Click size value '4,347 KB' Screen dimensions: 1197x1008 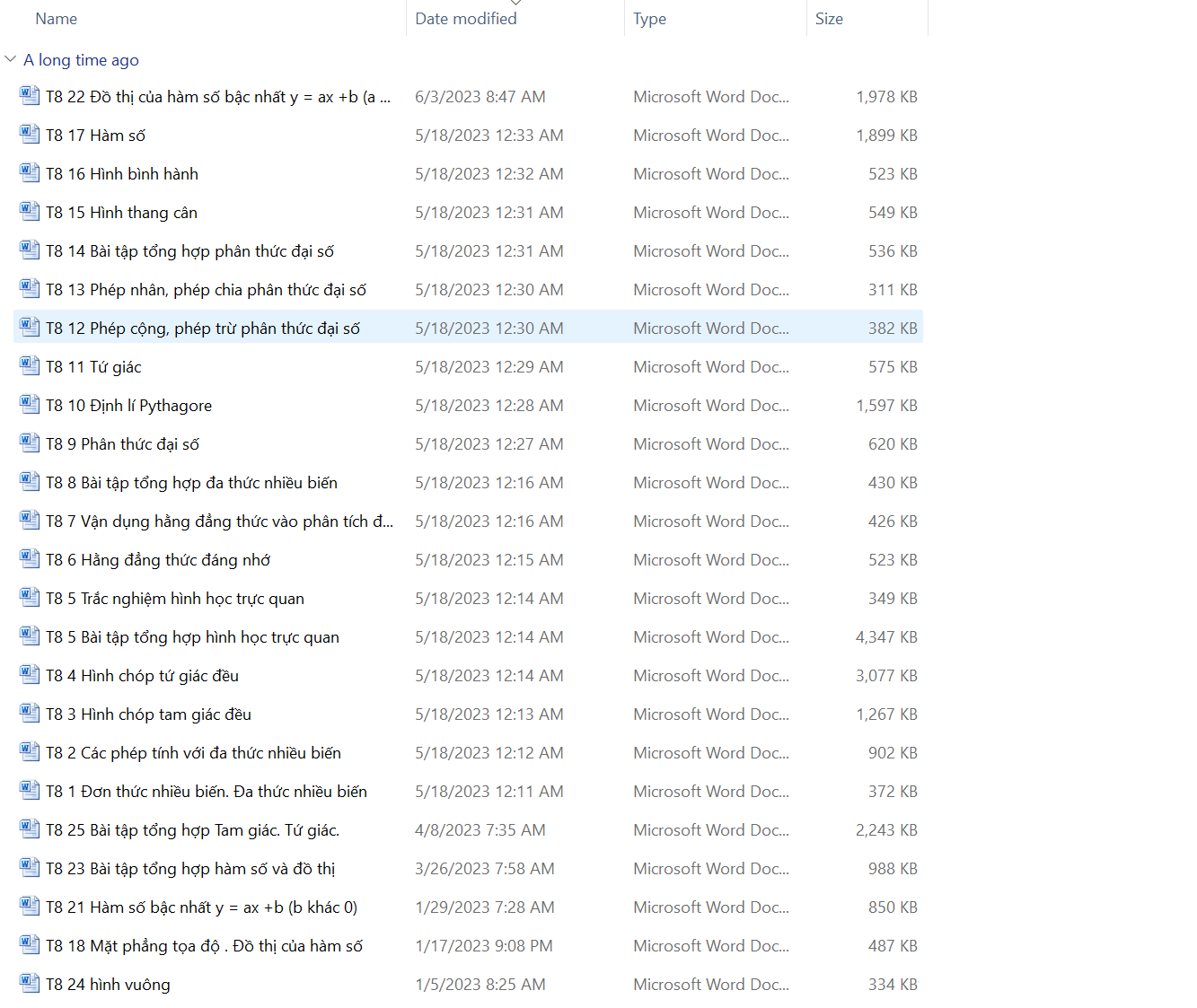pos(886,637)
